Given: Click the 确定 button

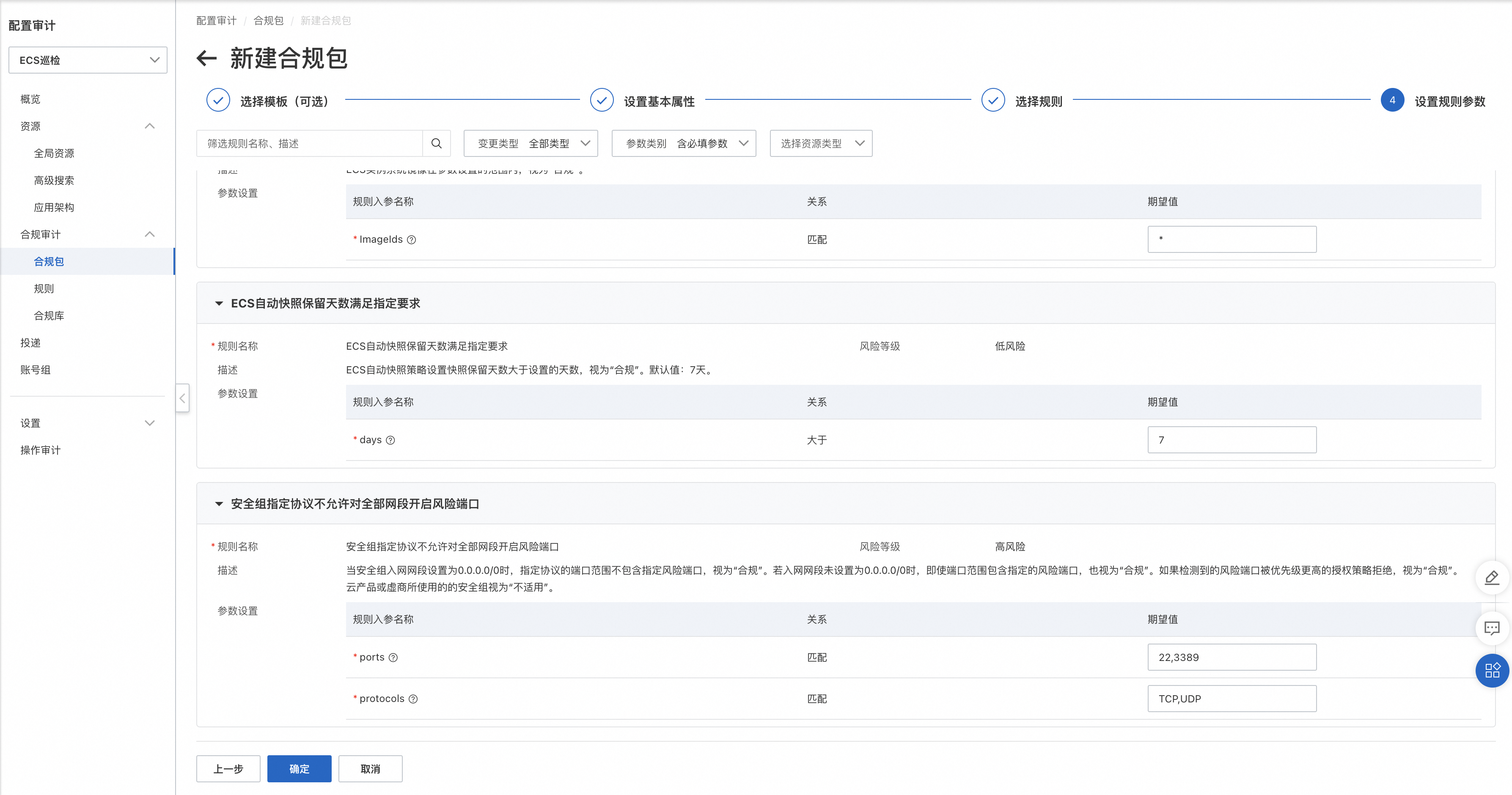Looking at the screenshot, I should 299,769.
